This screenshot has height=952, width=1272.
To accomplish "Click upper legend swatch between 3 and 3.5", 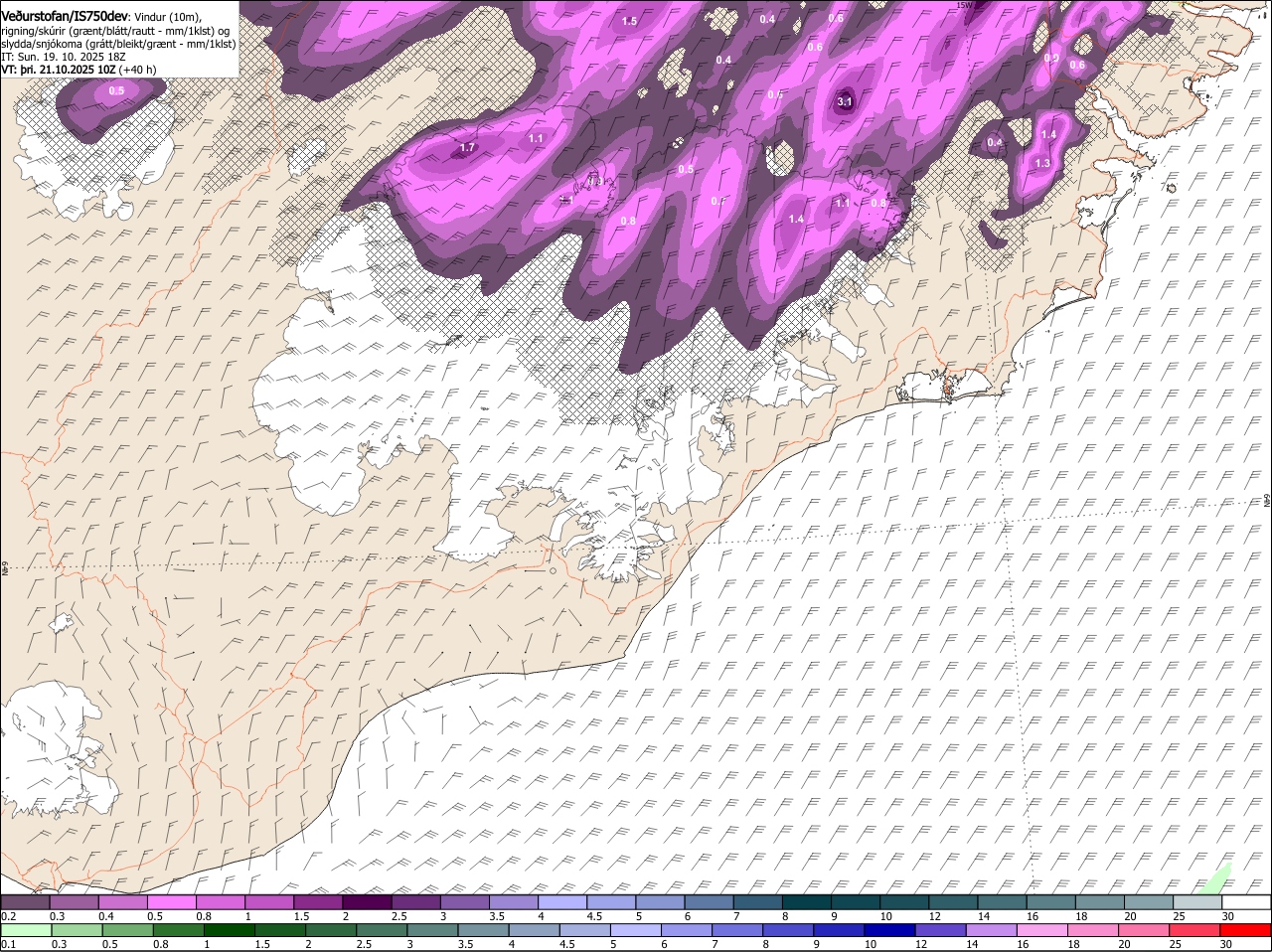I will pyautogui.click(x=464, y=901).
